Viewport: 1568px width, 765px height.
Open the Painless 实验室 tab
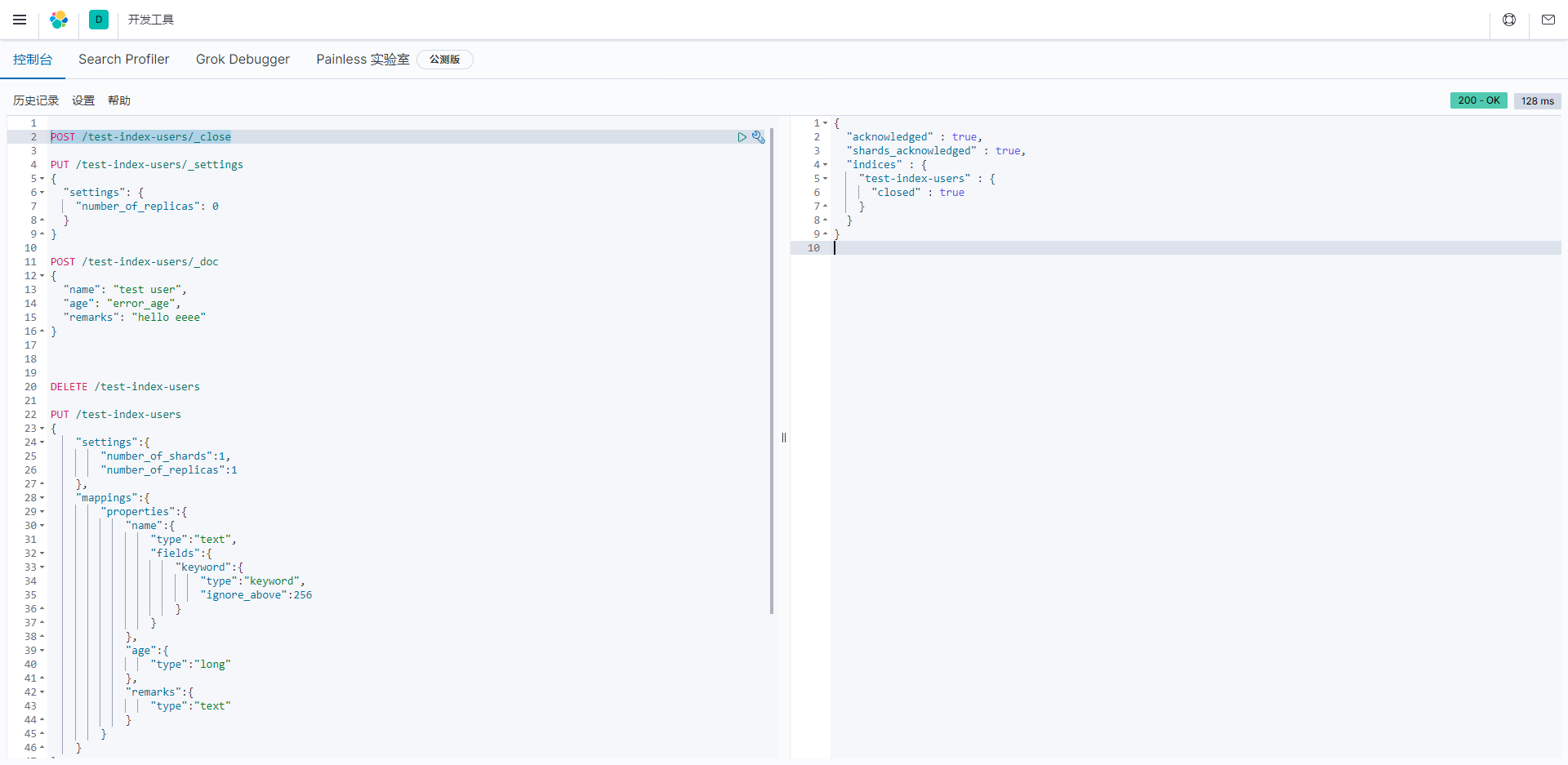pos(363,60)
